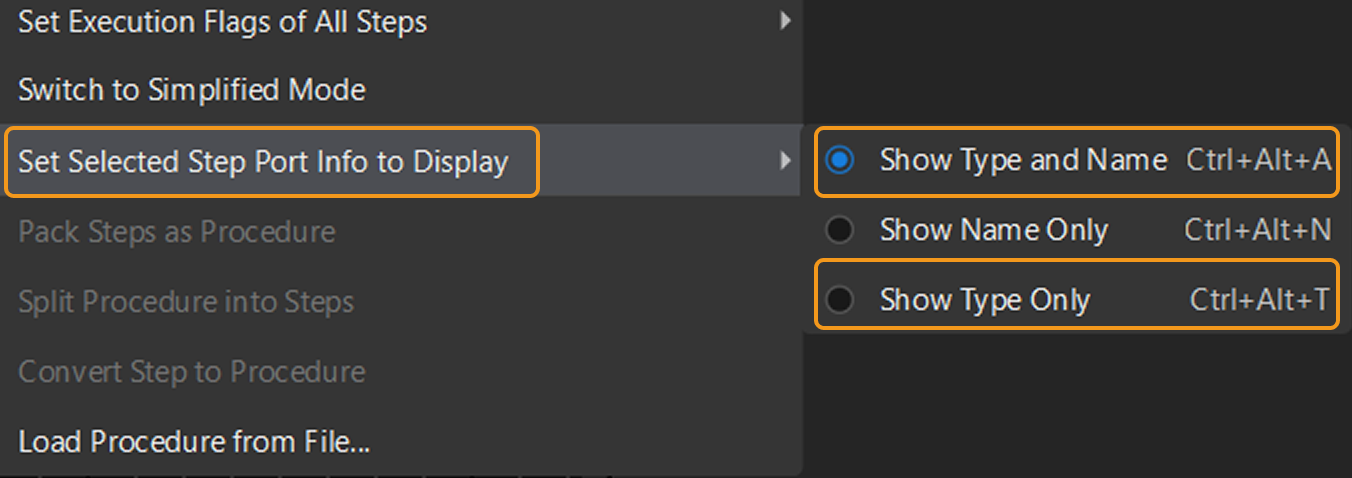The image size is (1352, 478).
Task: Enable the Show Name Only radio button
Action: (x=840, y=230)
